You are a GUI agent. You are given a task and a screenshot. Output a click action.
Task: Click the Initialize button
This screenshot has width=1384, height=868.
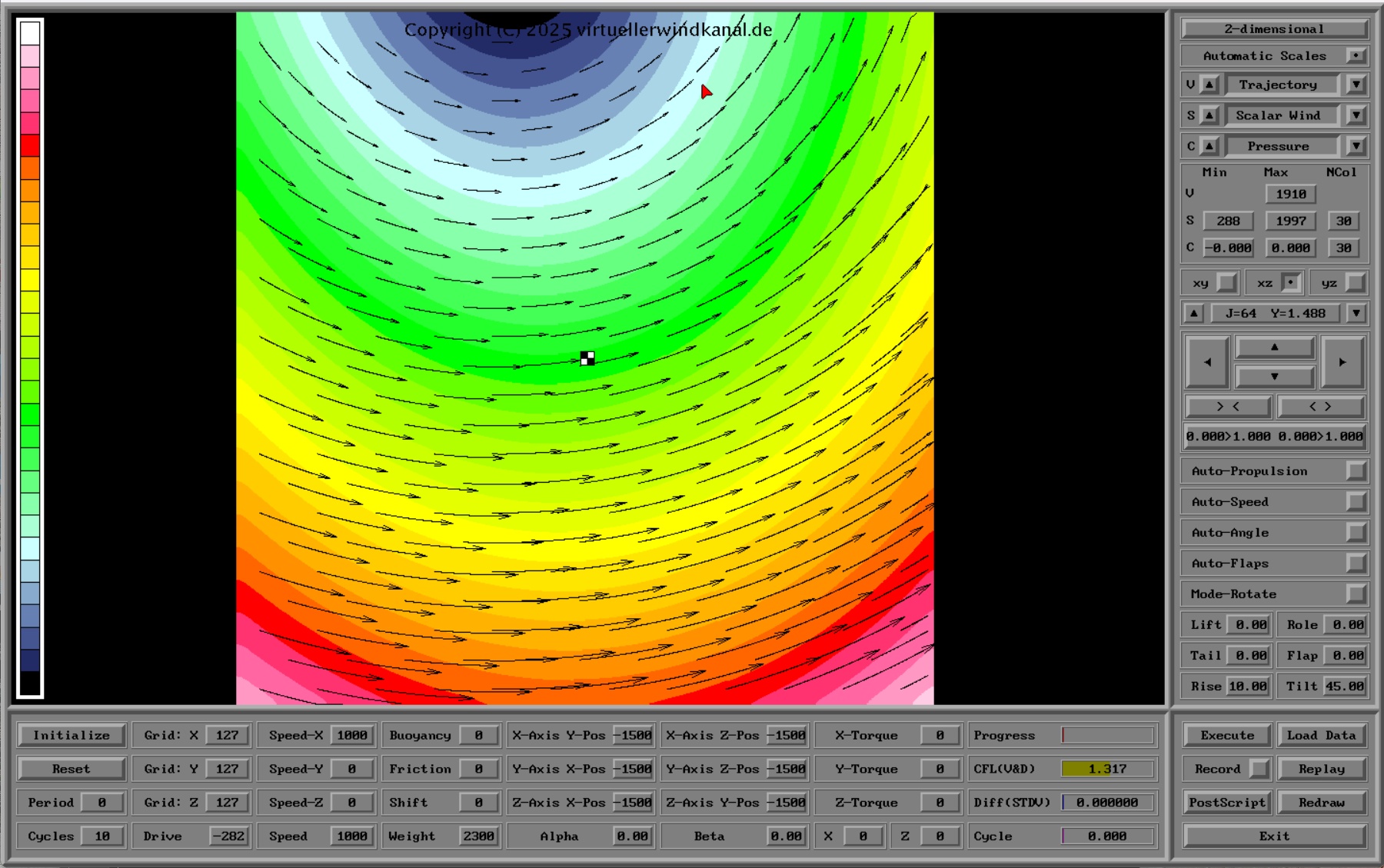[x=72, y=735]
